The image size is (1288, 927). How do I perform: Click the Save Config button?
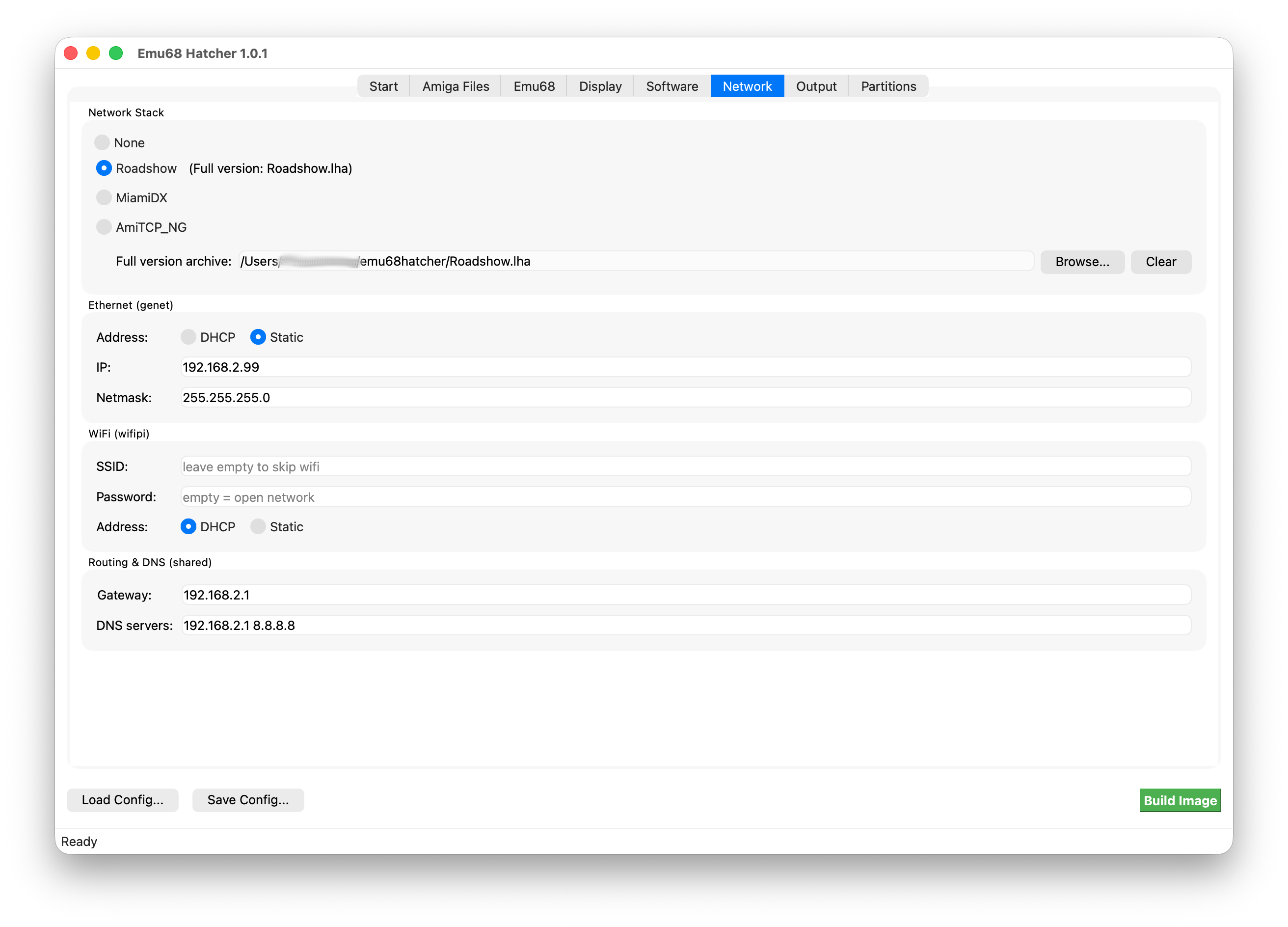(248, 800)
